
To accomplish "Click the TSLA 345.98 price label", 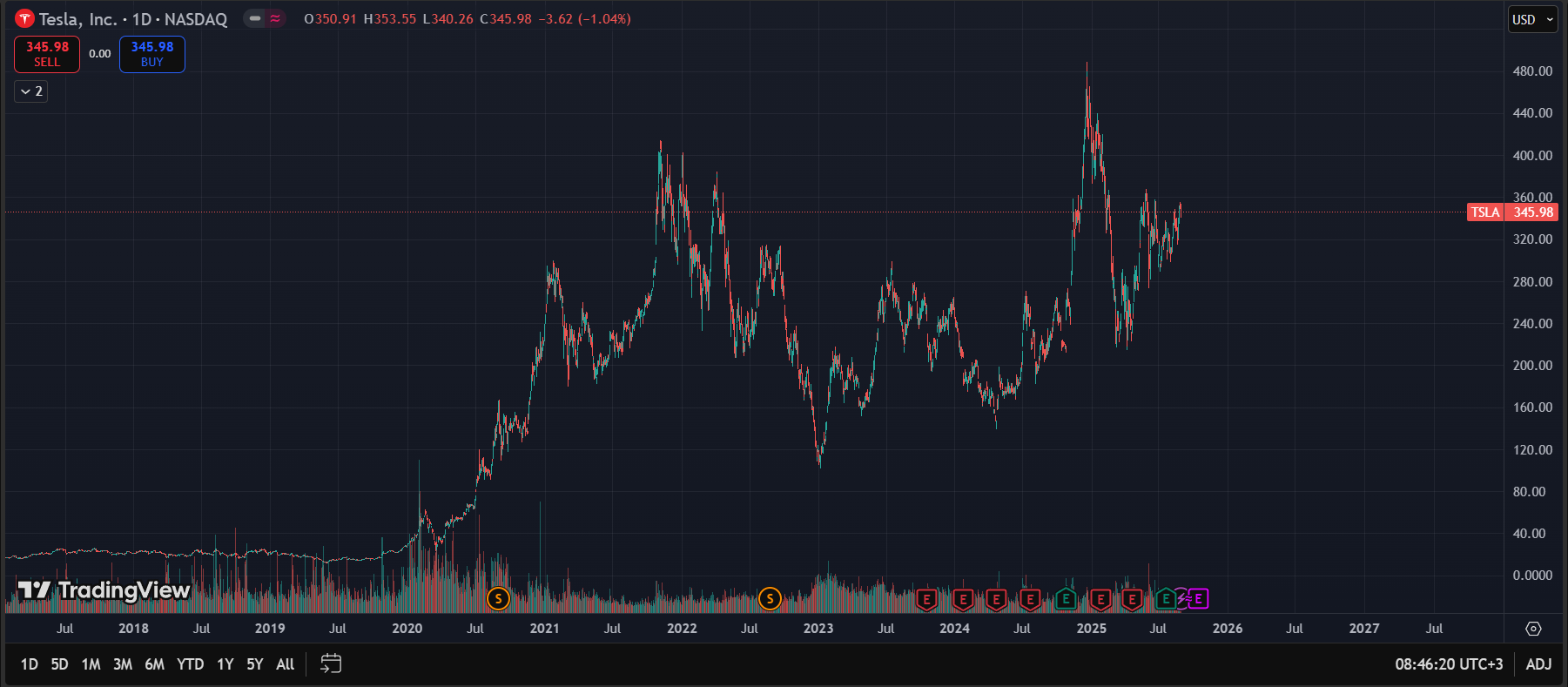I will pyautogui.click(x=1512, y=212).
